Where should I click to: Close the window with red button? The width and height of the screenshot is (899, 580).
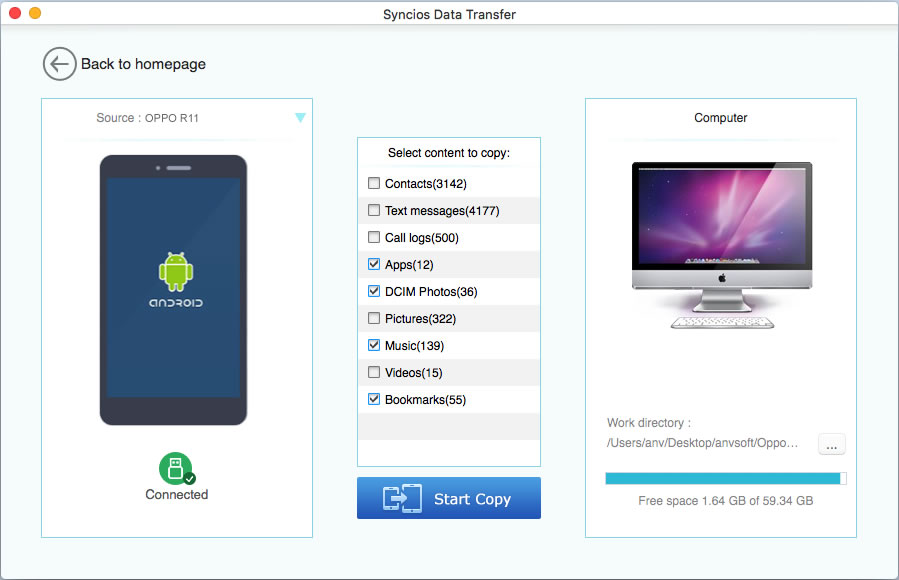click(15, 13)
